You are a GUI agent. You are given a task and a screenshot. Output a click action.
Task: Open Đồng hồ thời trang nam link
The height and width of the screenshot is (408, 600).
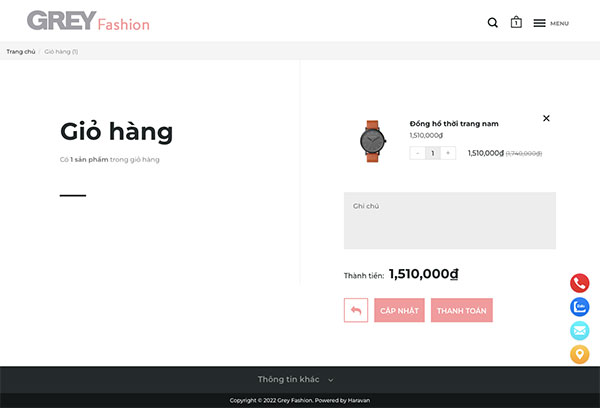pyautogui.click(x=454, y=124)
